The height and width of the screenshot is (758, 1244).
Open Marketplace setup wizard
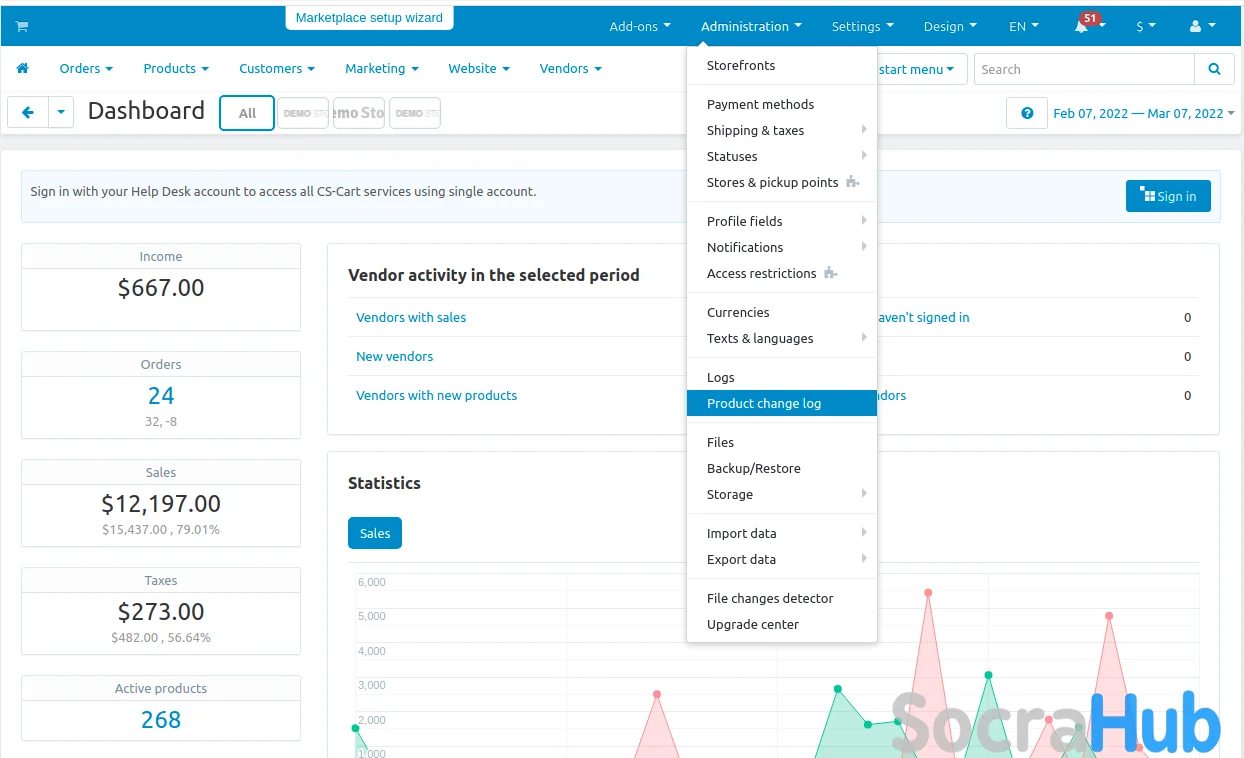click(369, 18)
